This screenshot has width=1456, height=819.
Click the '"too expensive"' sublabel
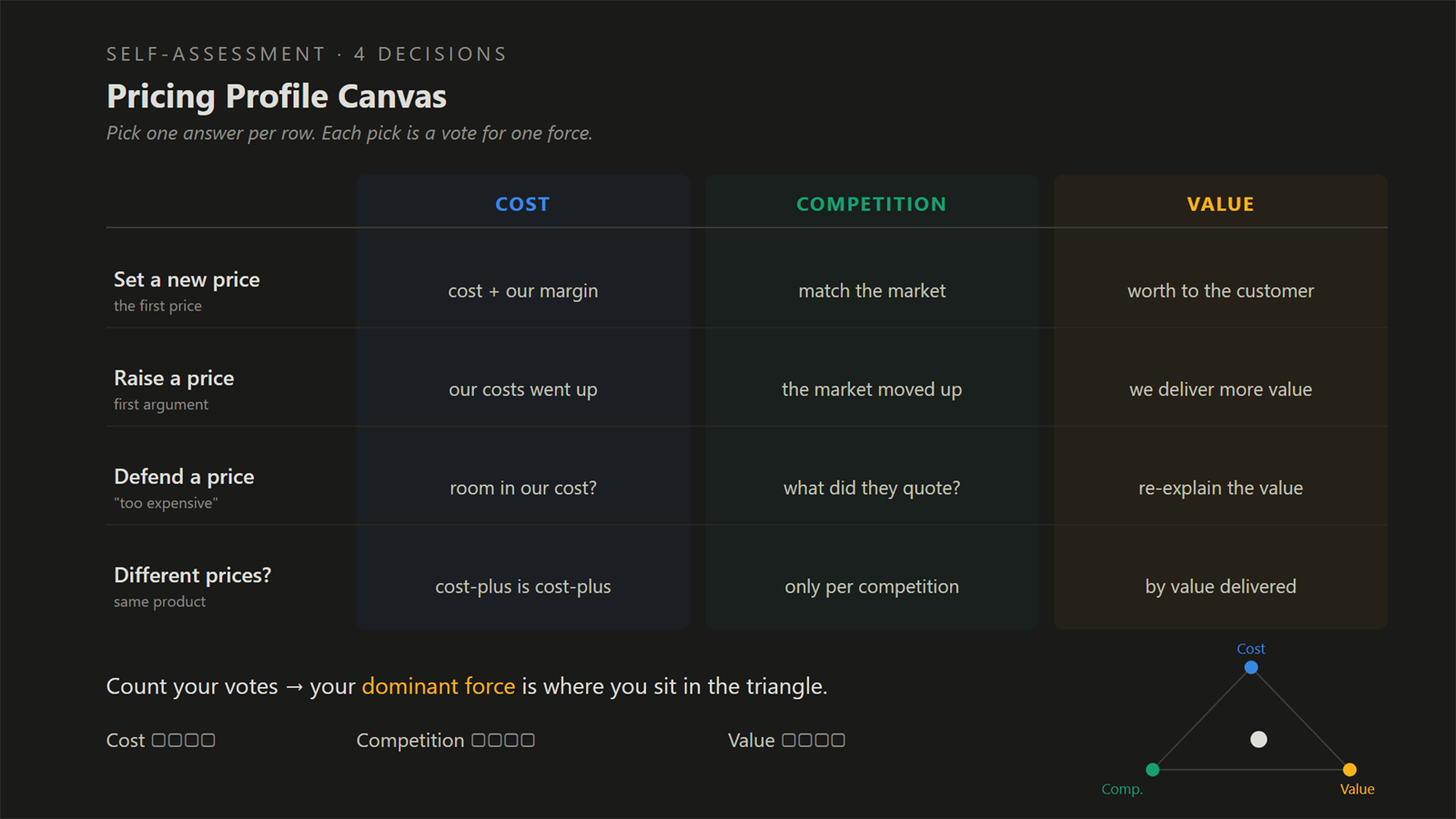click(166, 503)
